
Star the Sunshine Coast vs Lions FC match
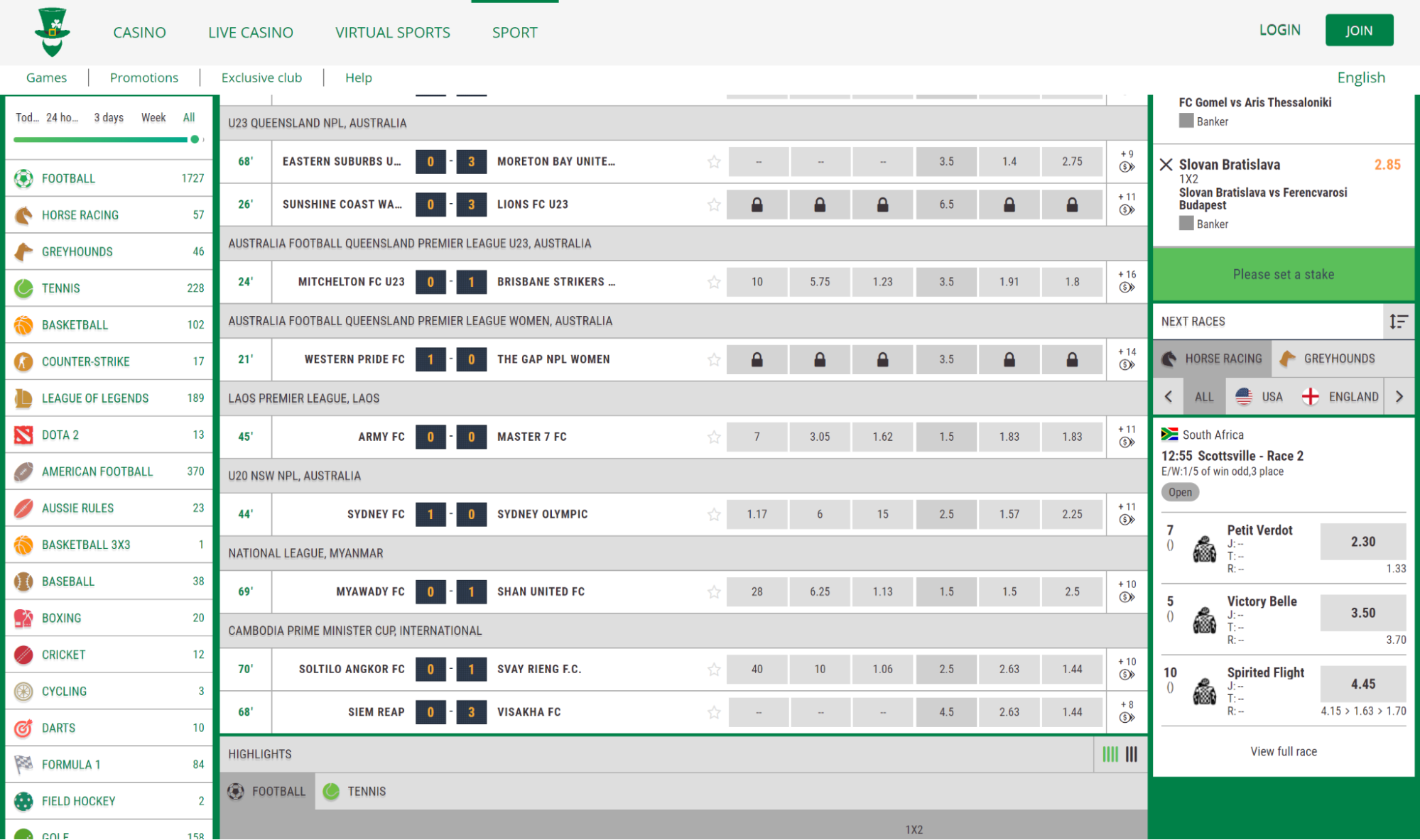coord(714,204)
